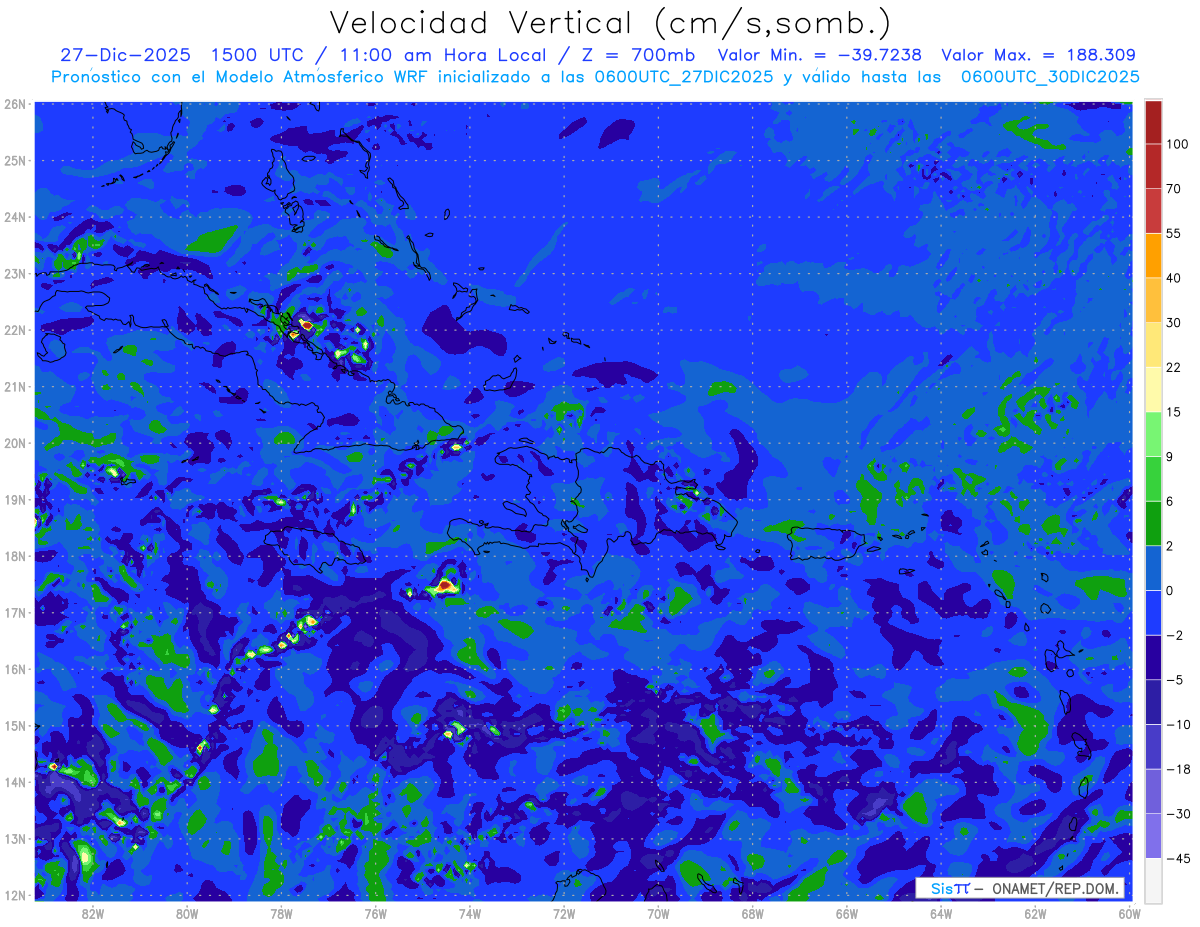
Task: Pick the yellow swatch between 22 and 30
Action: [1153, 344]
